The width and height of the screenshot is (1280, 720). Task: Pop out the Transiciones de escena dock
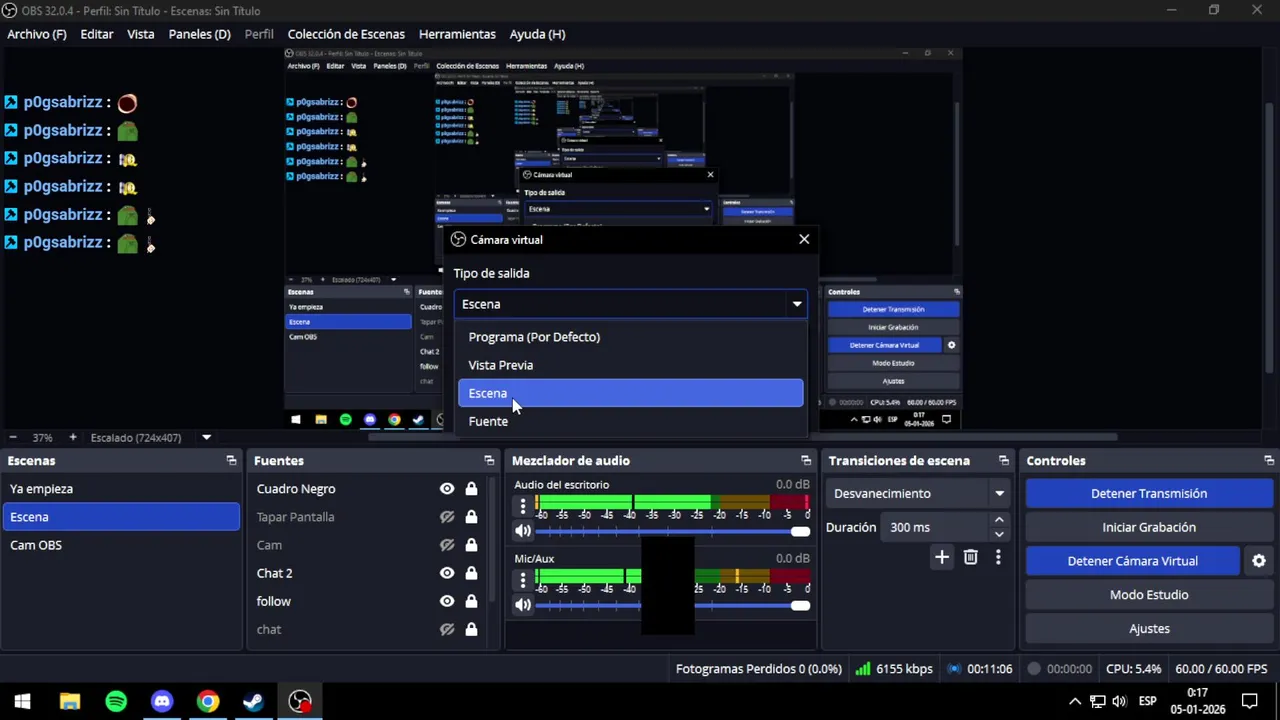[1004, 461]
